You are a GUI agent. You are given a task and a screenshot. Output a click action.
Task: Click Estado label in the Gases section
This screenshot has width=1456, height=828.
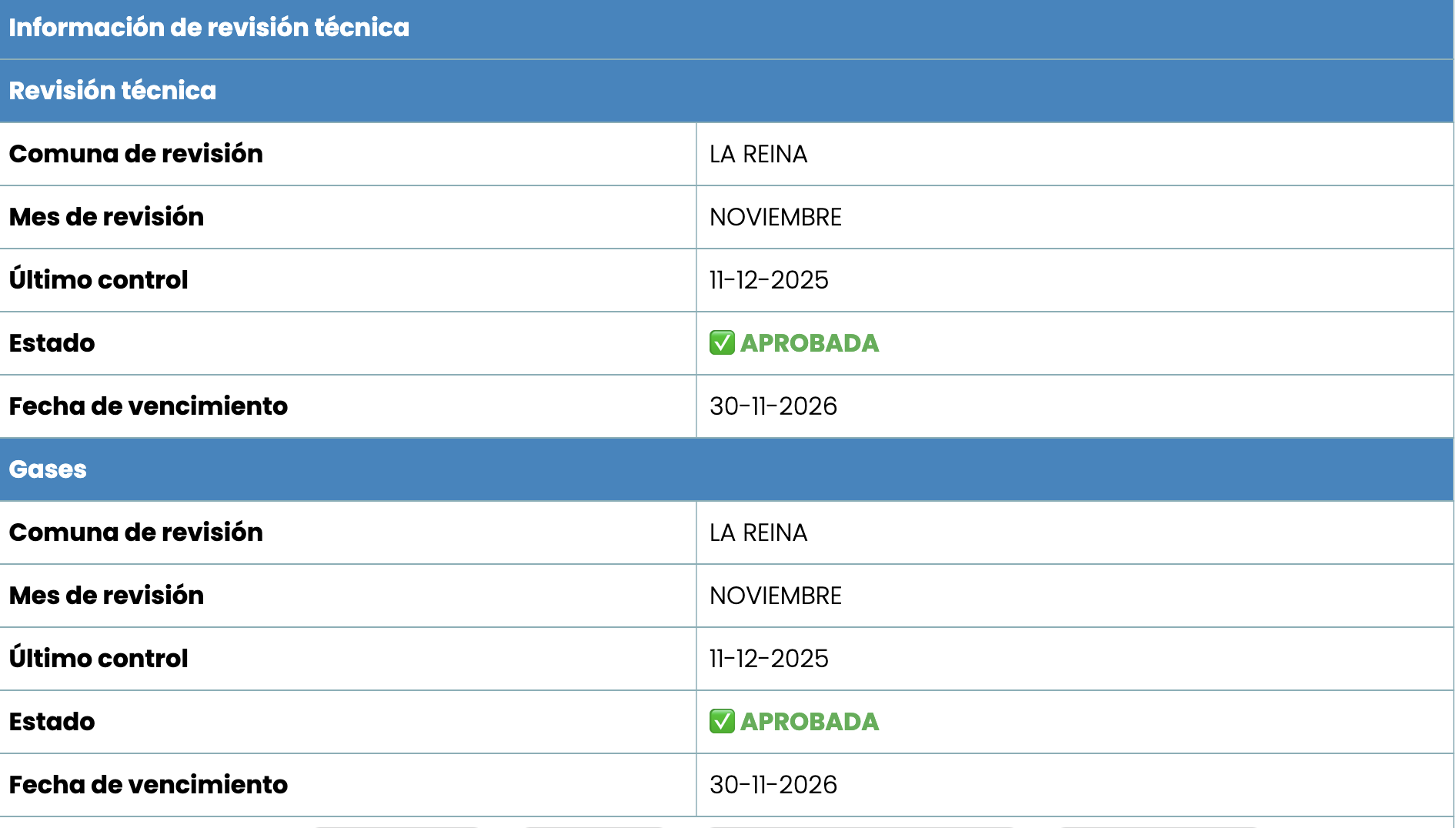[x=52, y=722]
